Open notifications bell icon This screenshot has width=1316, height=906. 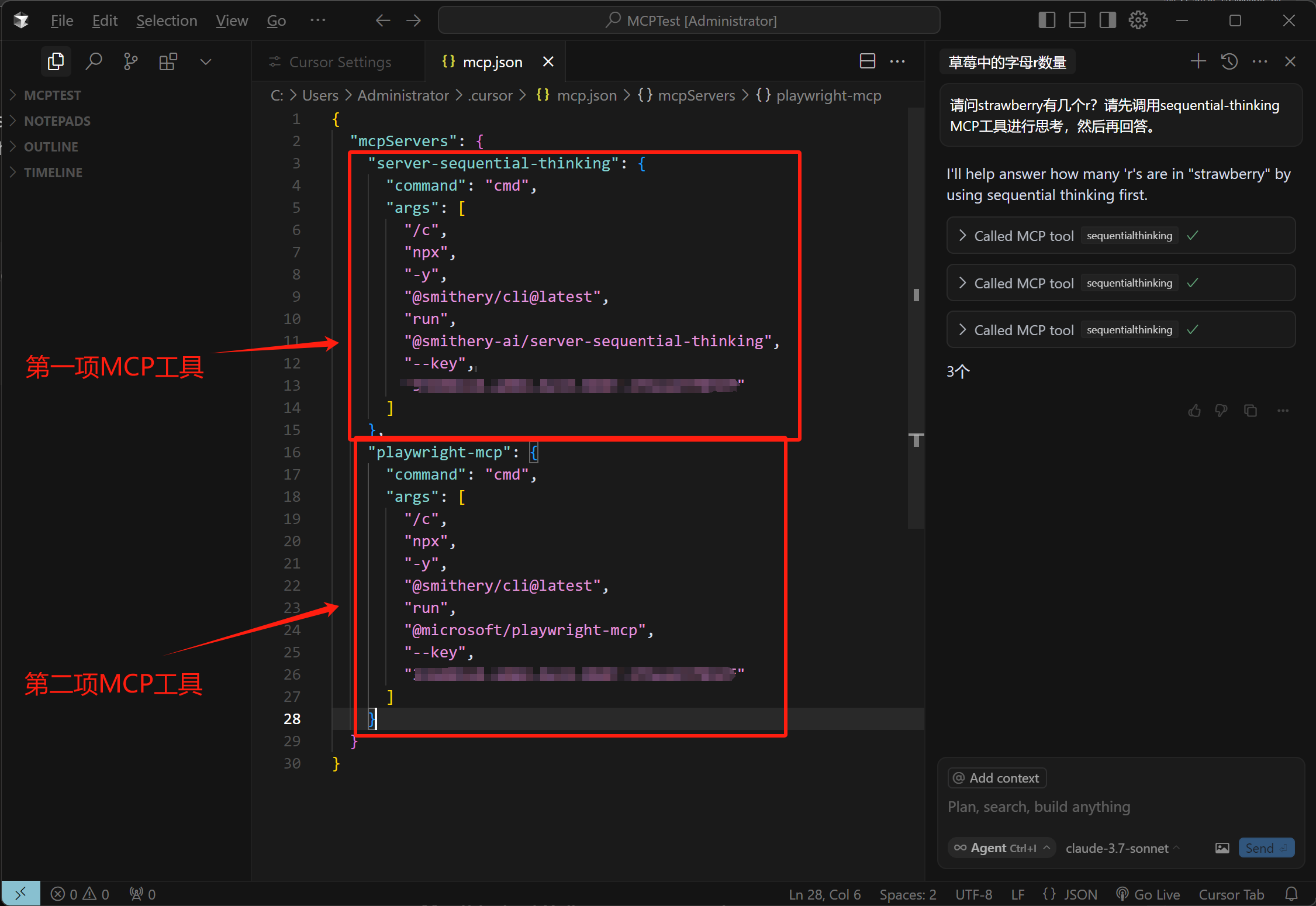coord(1291,894)
